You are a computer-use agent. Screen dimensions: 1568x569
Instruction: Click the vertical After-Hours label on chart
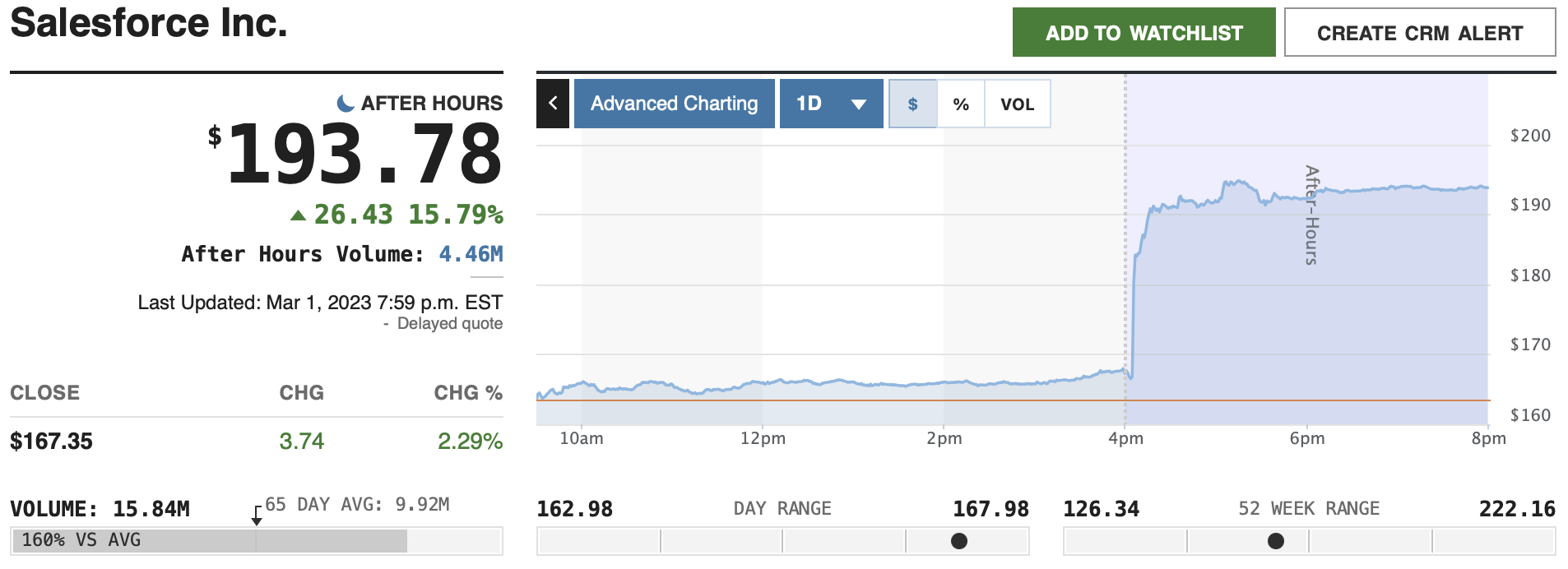click(x=1311, y=215)
